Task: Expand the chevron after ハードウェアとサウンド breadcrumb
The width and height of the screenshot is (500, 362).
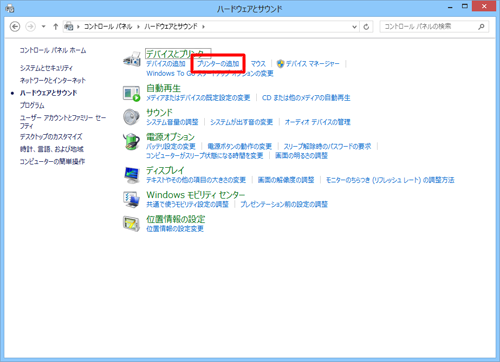Action: [x=203, y=27]
